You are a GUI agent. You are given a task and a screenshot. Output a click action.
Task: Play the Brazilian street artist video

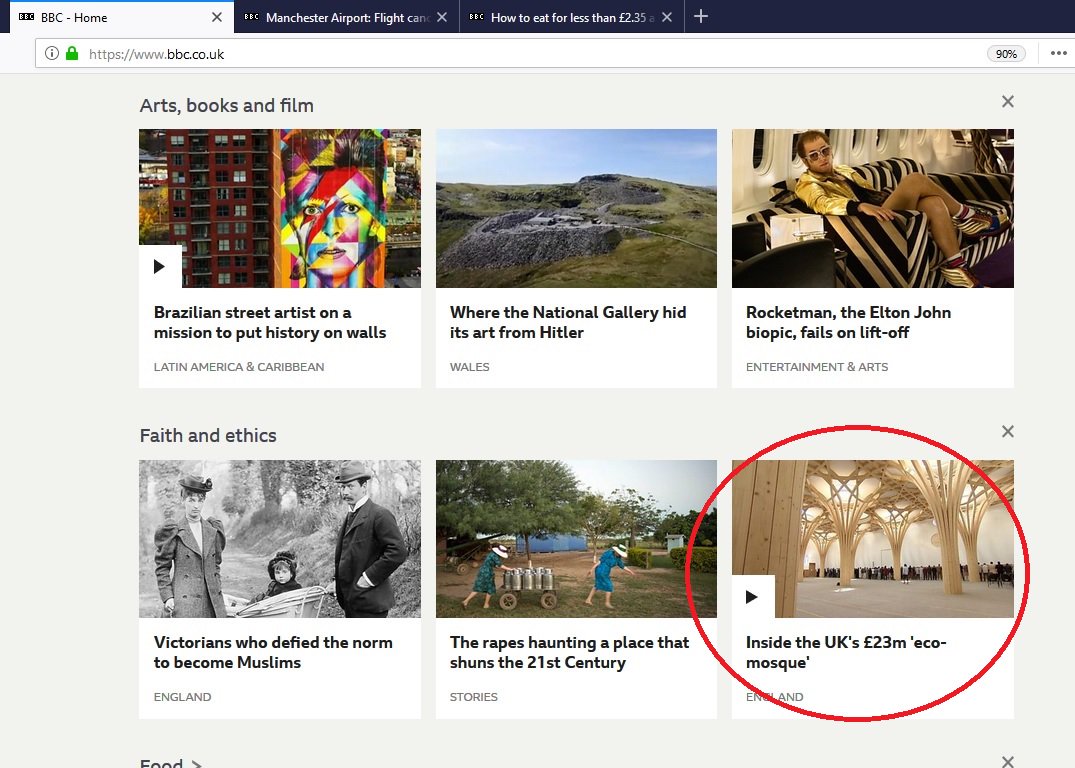160,266
